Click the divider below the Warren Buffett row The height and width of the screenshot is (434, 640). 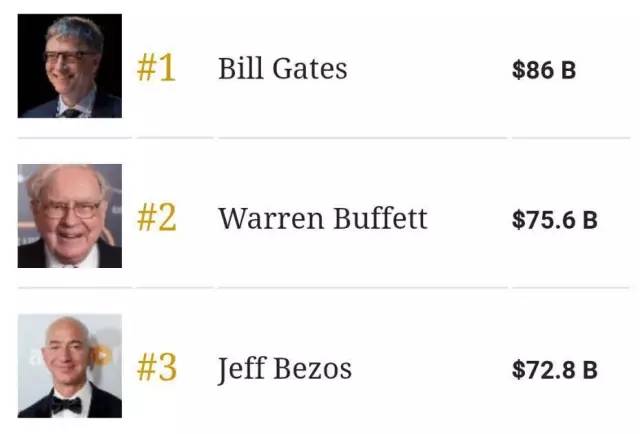[320, 287]
